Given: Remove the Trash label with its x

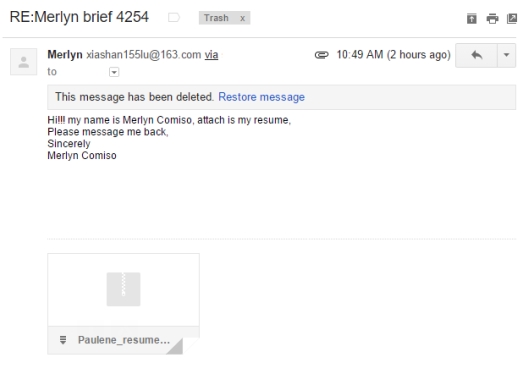Looking at the screenshot, I should tap(242, 18).
